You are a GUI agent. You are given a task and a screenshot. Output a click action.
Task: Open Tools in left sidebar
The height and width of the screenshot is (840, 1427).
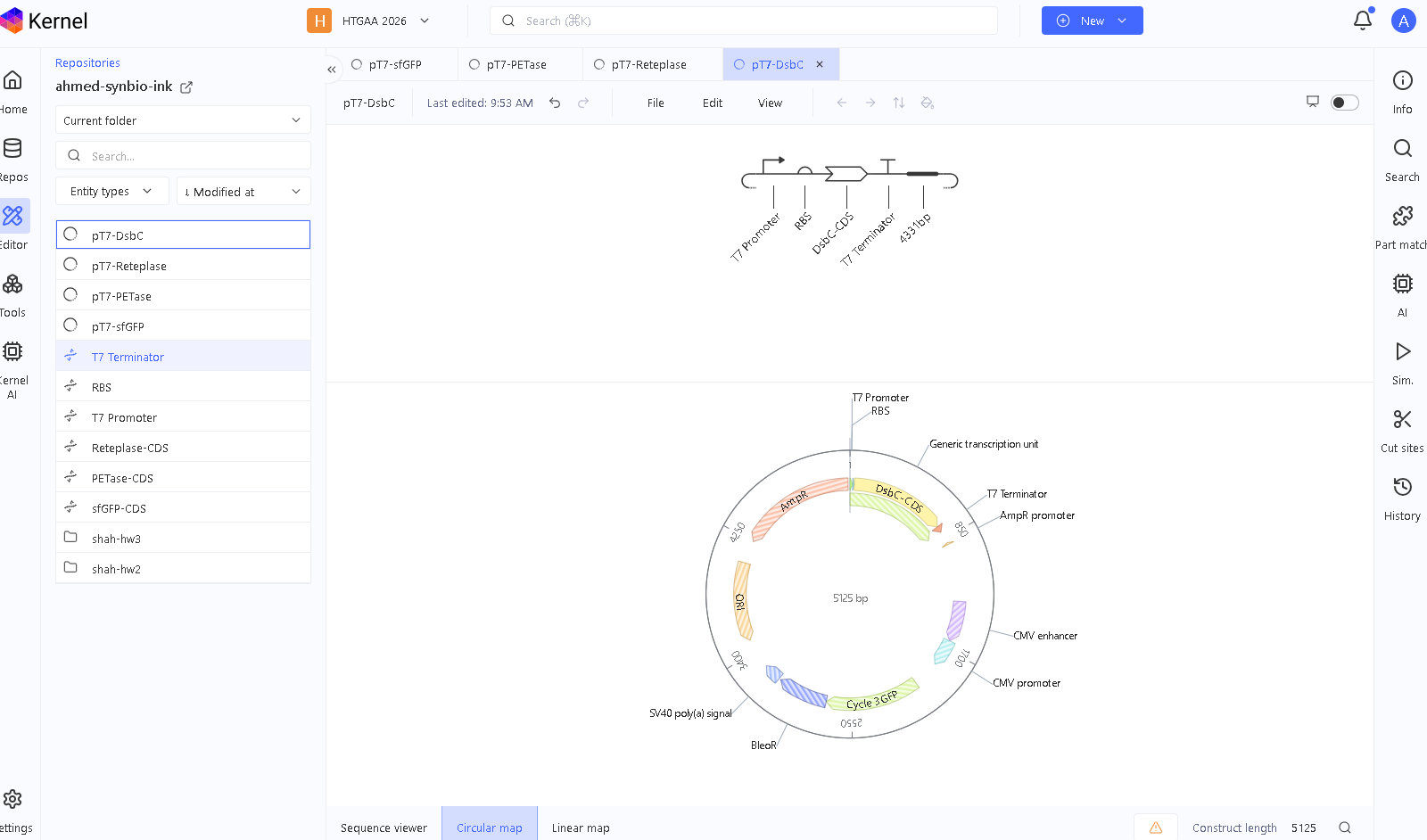(x=13, y=295)
